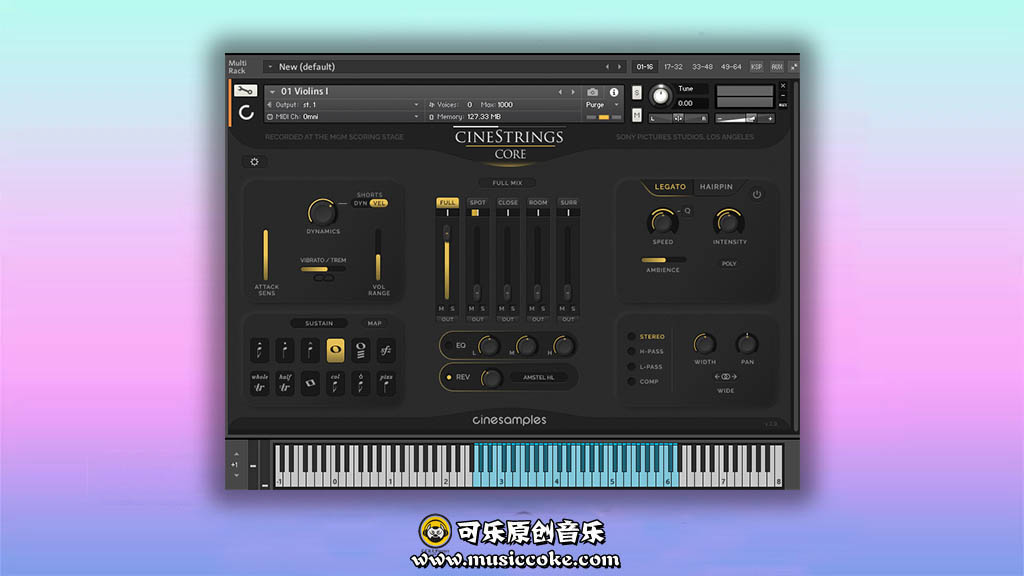Select the articulation icon left of pizz
The width and height of the screenshot is (1024, 576).
click(360, 383)
